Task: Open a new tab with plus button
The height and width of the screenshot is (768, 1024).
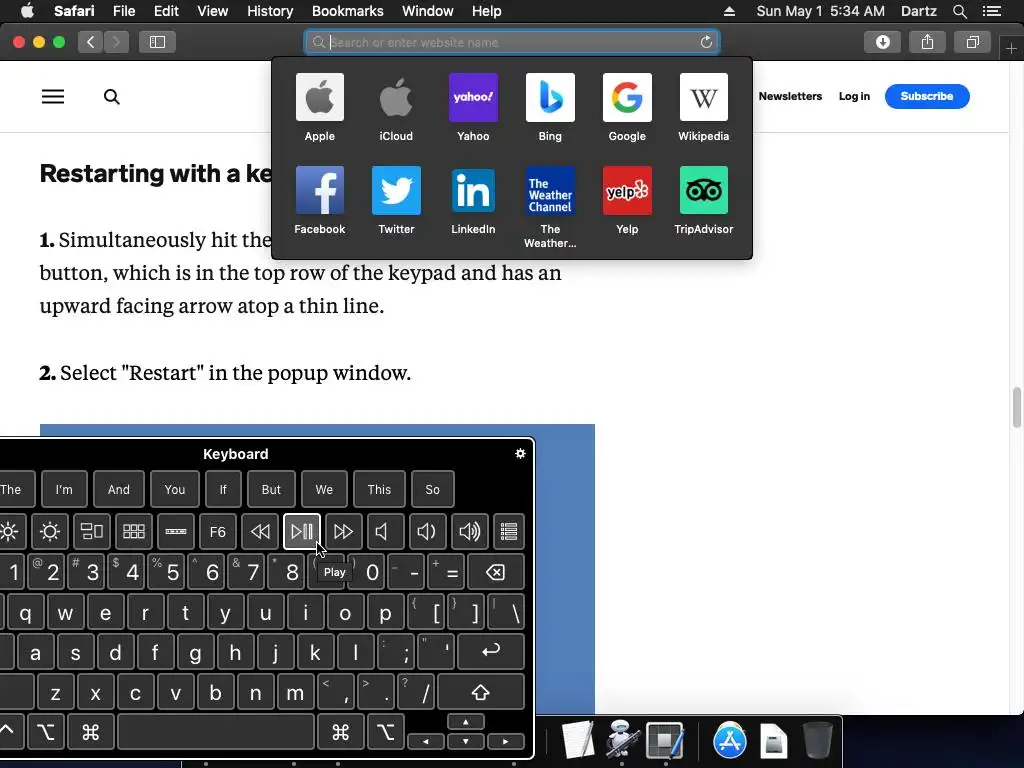Action: 1011,48
